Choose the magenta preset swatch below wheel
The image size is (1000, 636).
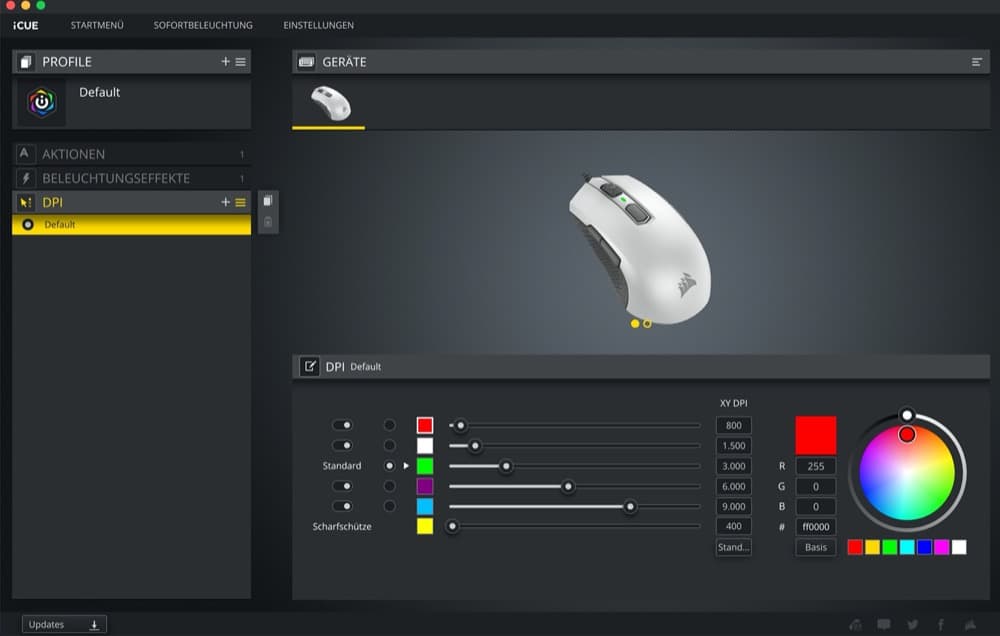[x=941, y=547]
